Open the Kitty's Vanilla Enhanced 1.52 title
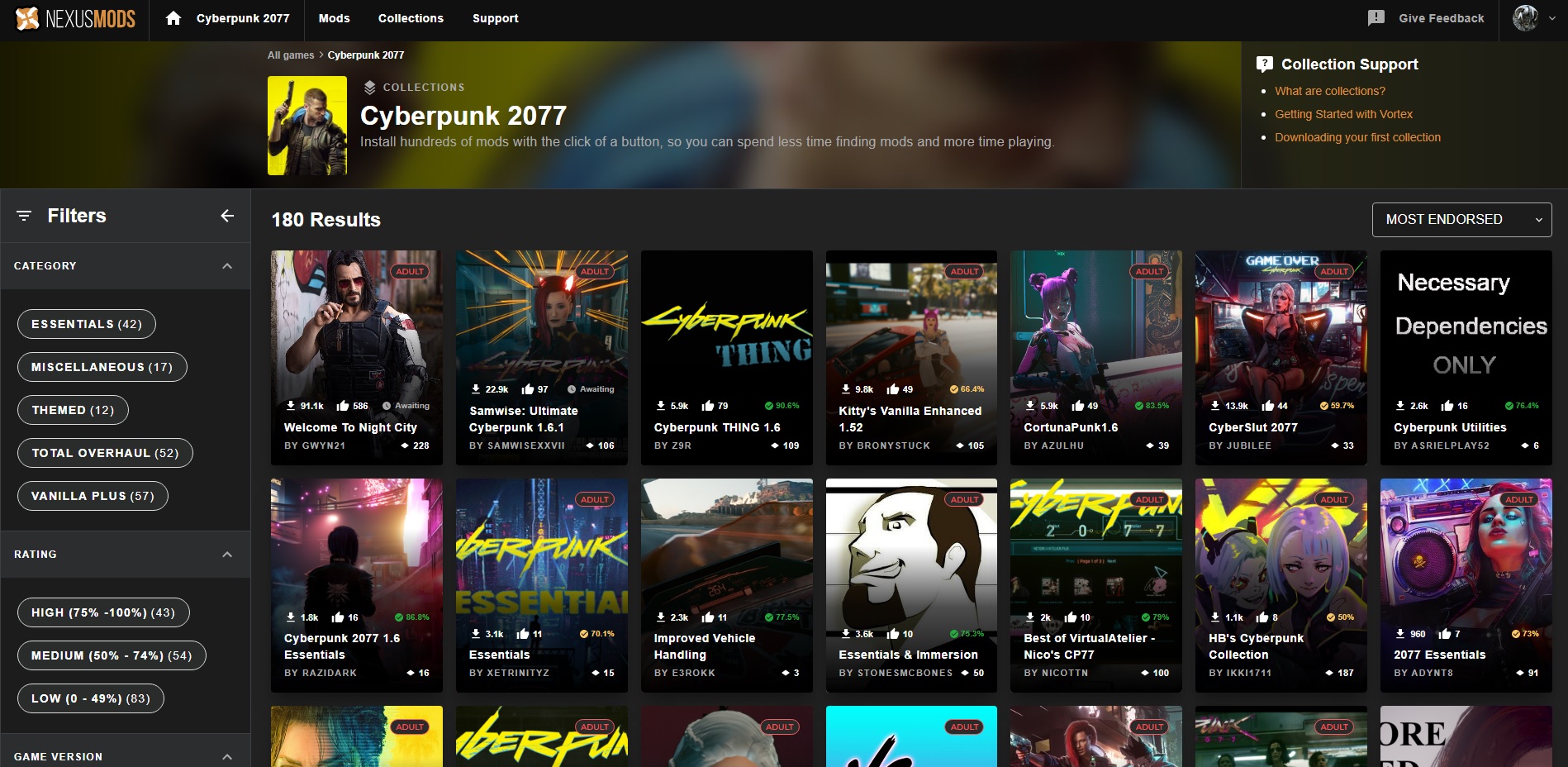Screen dimensions: 1568x767 coord(910,419)
